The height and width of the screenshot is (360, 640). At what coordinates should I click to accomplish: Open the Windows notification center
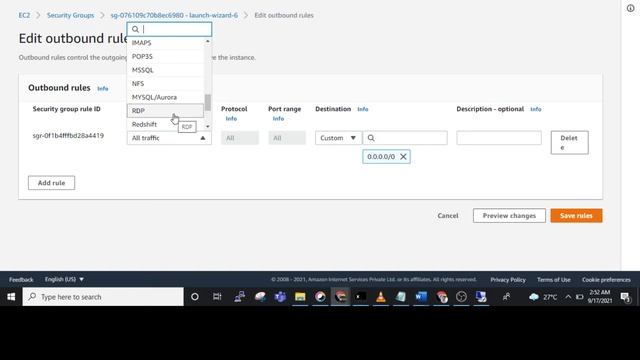[x=626, y=297]
